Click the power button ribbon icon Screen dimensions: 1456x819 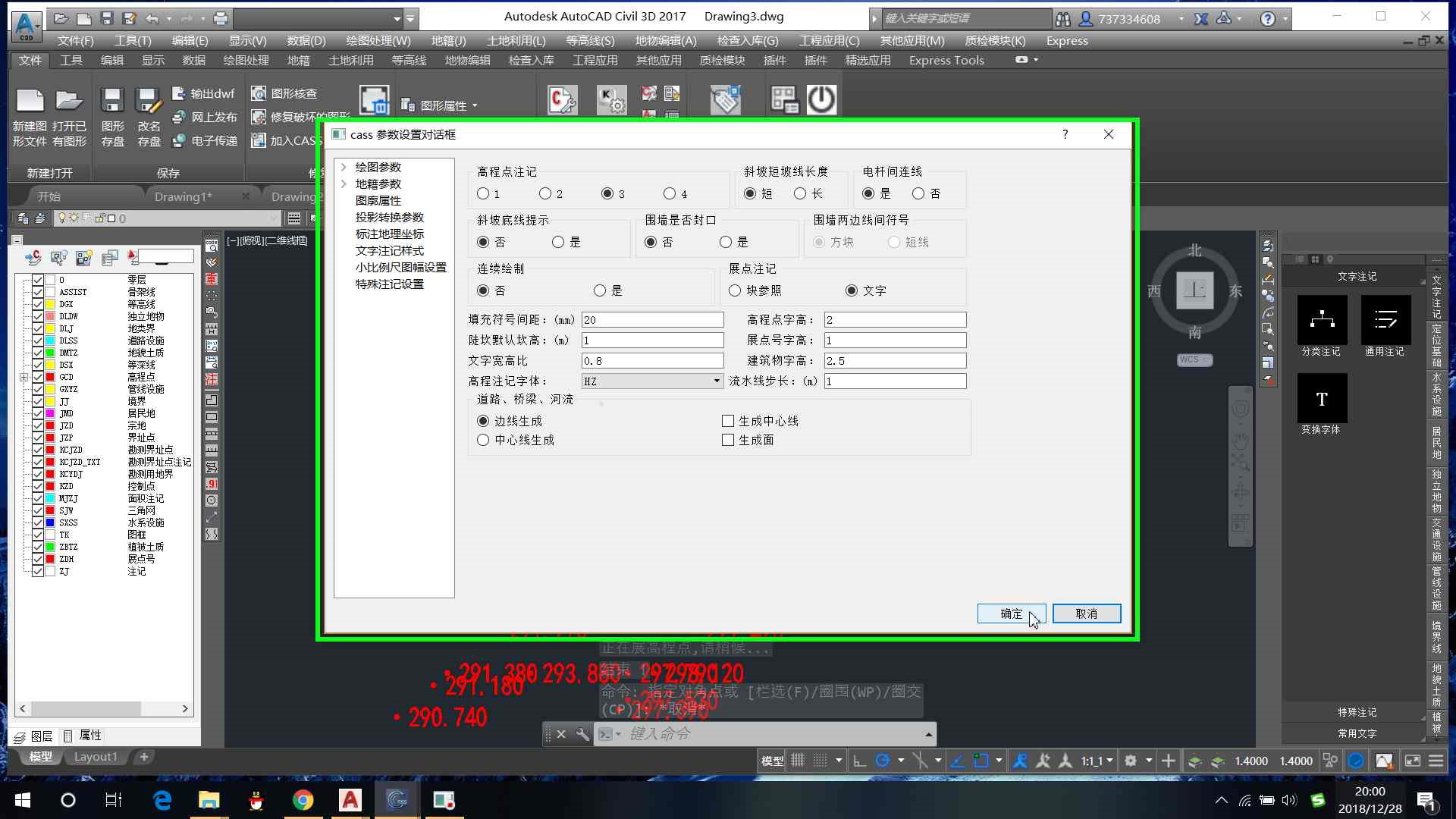point(821,99)
